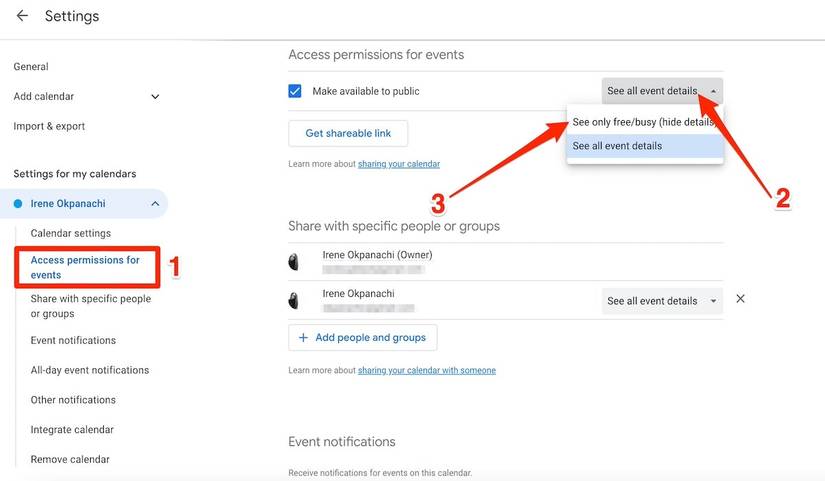This screenshot has width=825, height=481.
Task: Open sharing your calendar help link
Action: (x=398, y=164)
